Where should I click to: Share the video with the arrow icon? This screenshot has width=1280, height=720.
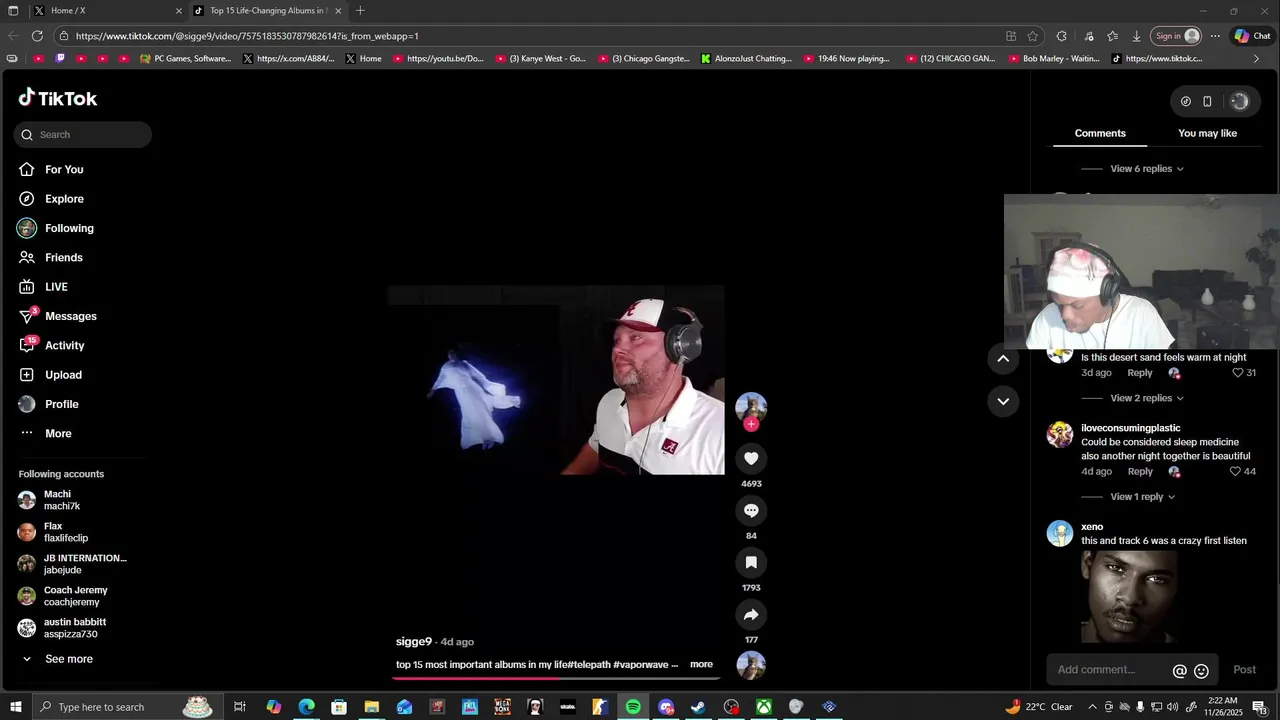click(751, 614)
